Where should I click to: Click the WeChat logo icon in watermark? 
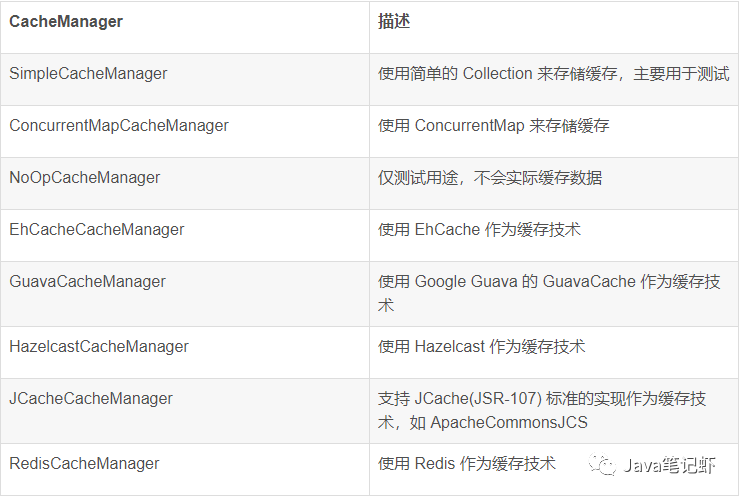click(x=602, y=464)
